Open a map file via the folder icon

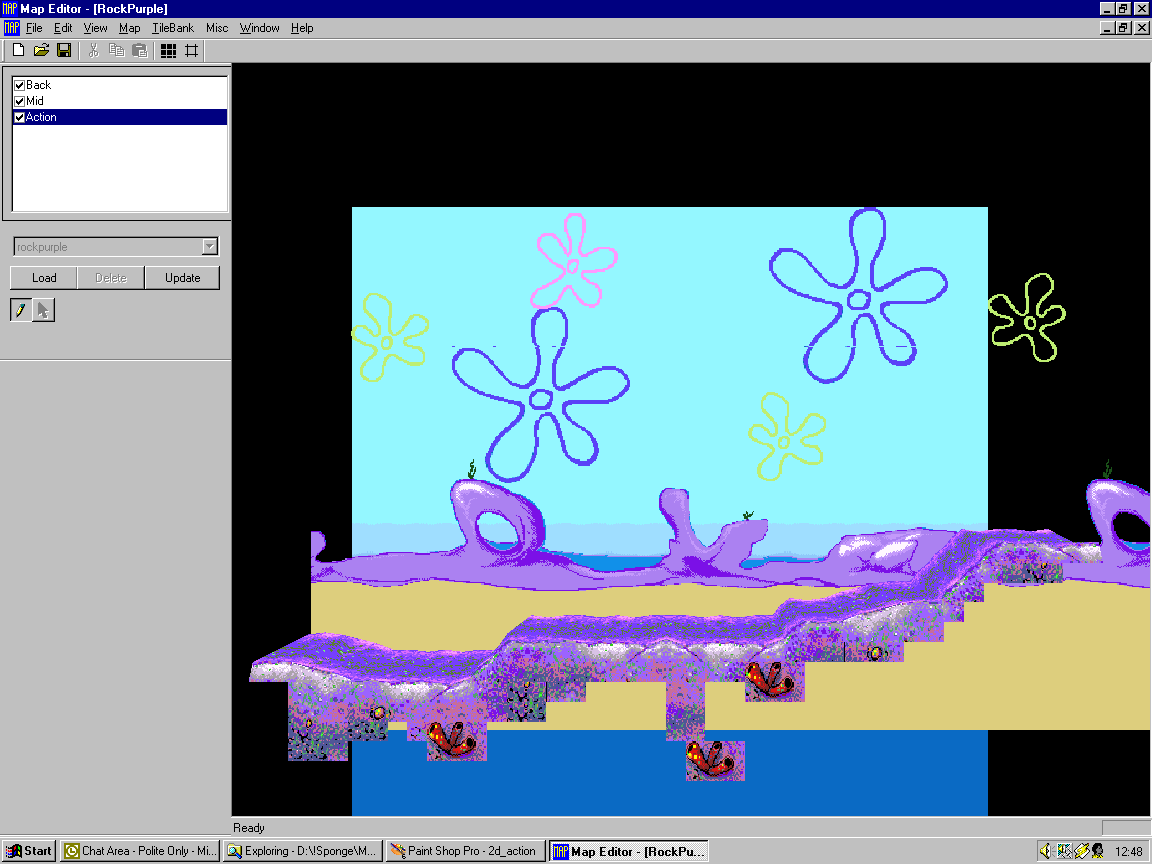41,50
